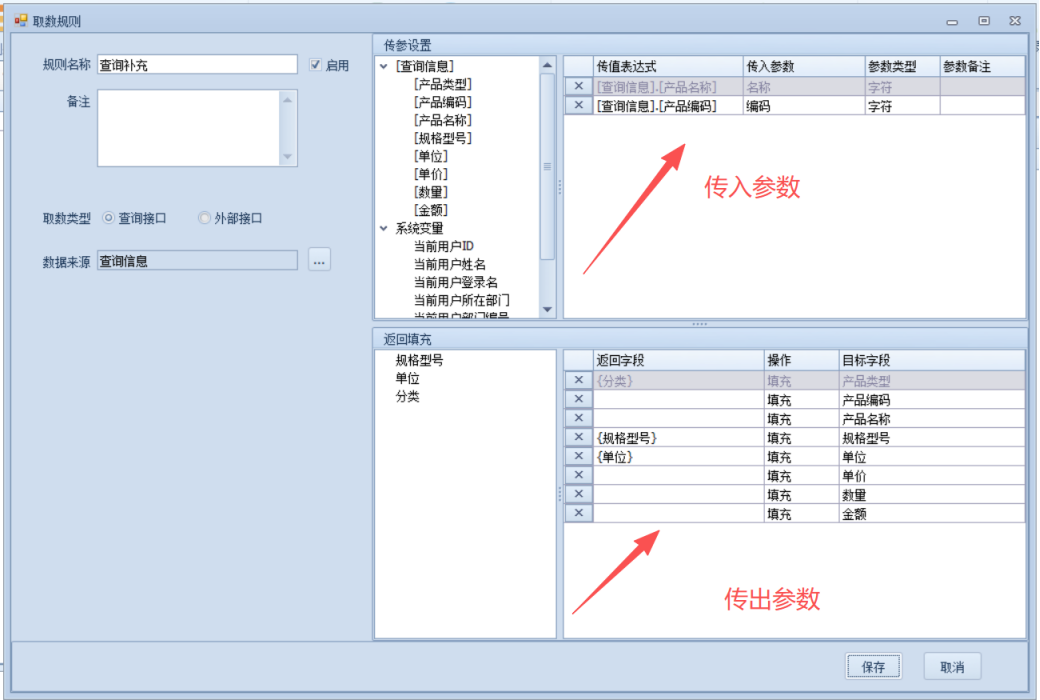Collapse the 系统变量 tree node

[x=384, y=228]
